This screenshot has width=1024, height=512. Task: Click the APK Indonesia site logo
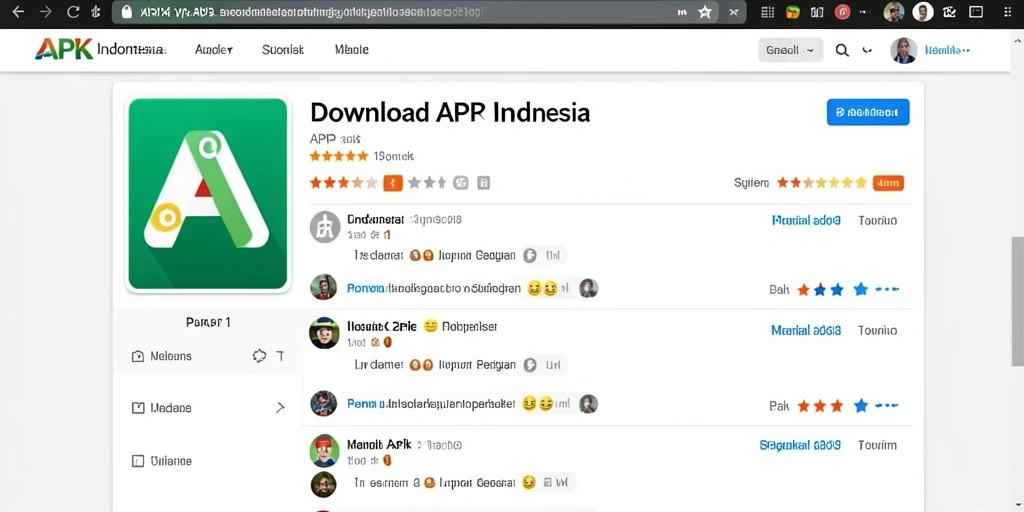coord(100,50)
